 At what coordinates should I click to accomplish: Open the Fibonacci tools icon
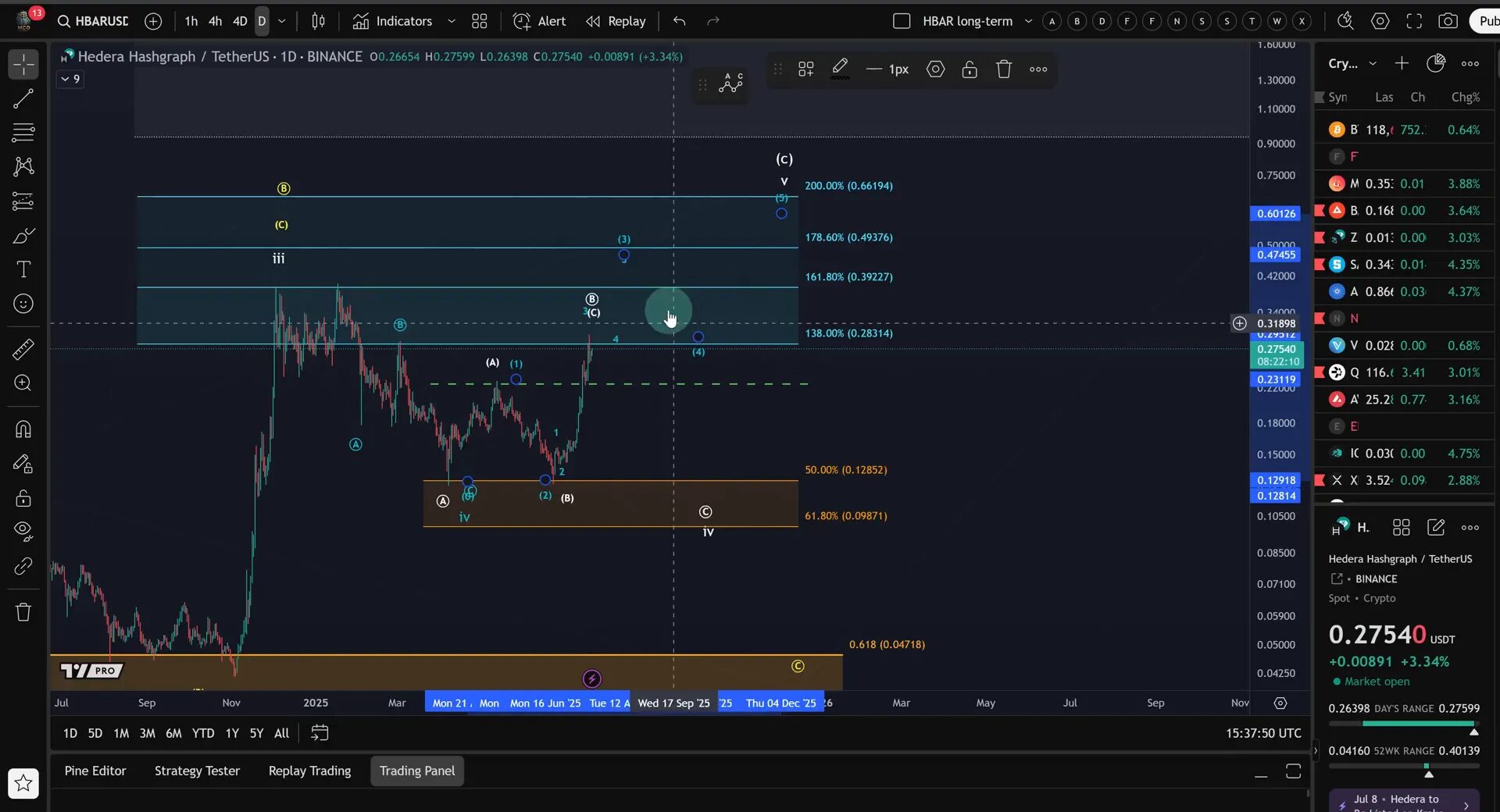[23, 133]
